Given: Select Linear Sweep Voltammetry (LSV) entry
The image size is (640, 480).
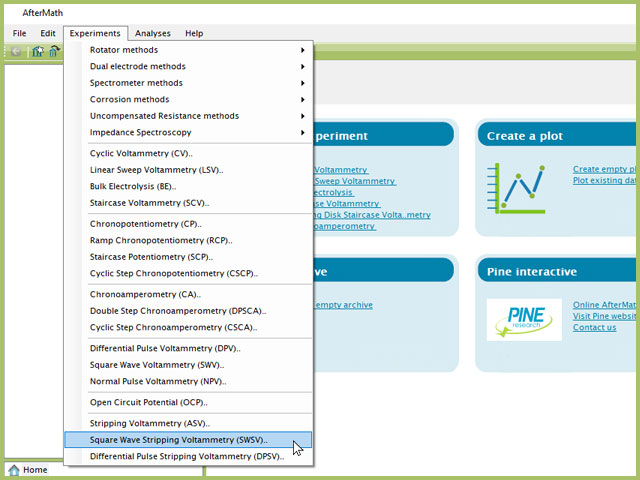Looking at the screenshot, I should point(189,170).
